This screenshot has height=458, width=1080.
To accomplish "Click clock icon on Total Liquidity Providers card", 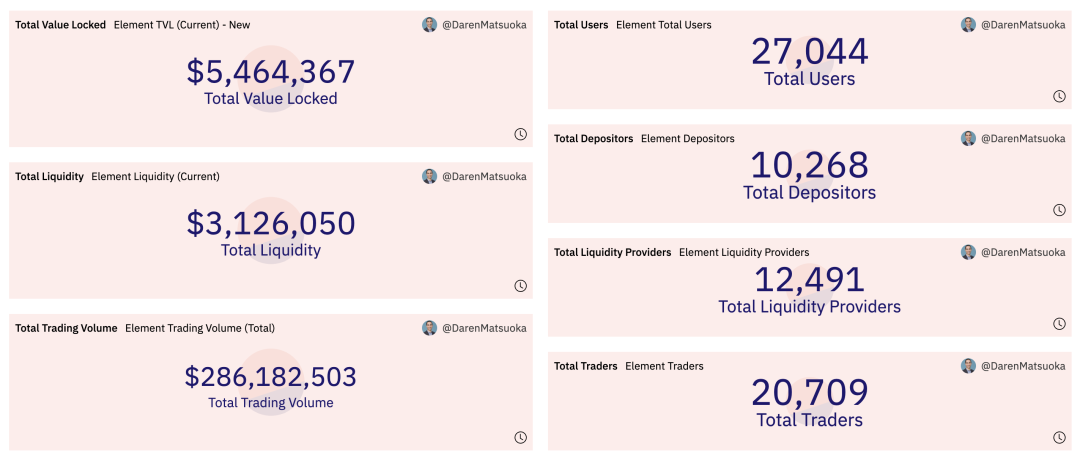I will click(1059, 324).
